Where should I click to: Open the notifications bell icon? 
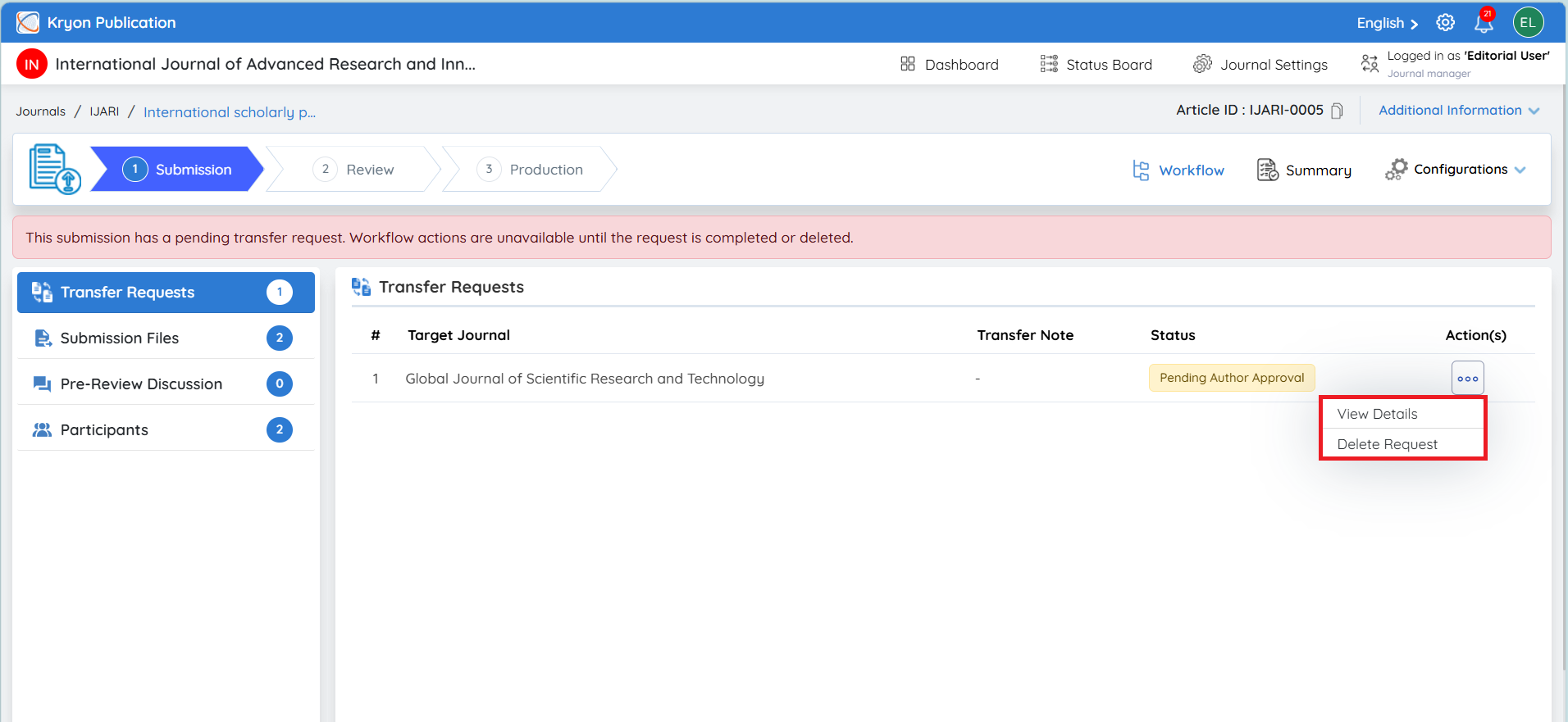[1484, 22]
